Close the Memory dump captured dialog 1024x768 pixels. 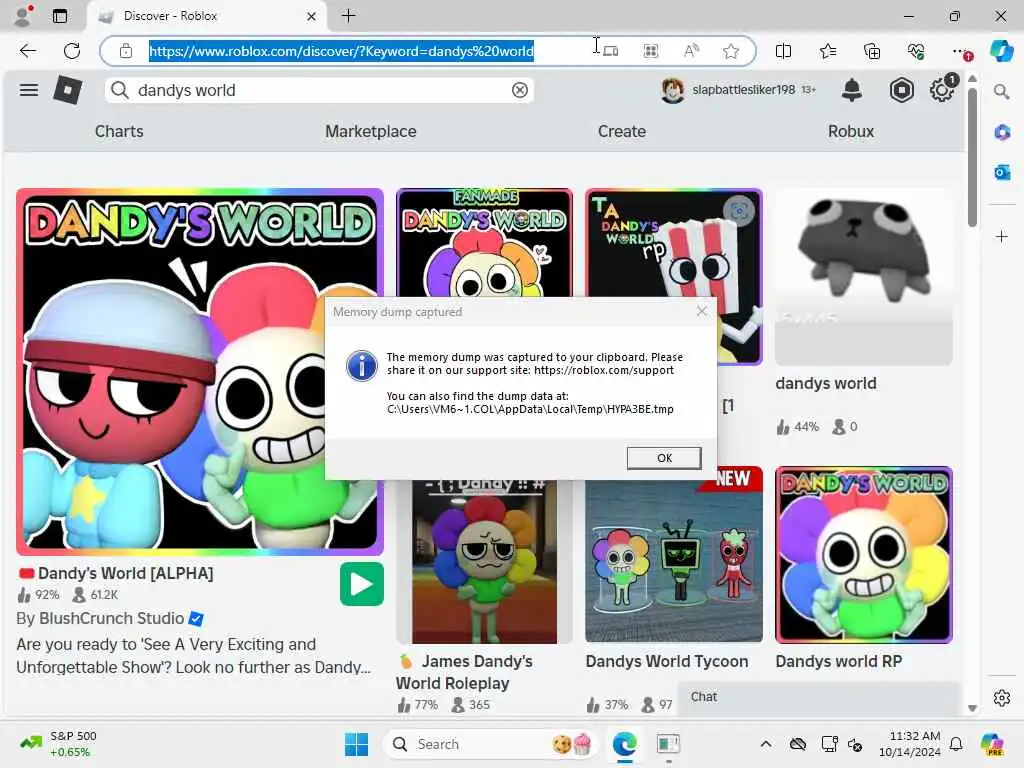click(x=702, y=312)
